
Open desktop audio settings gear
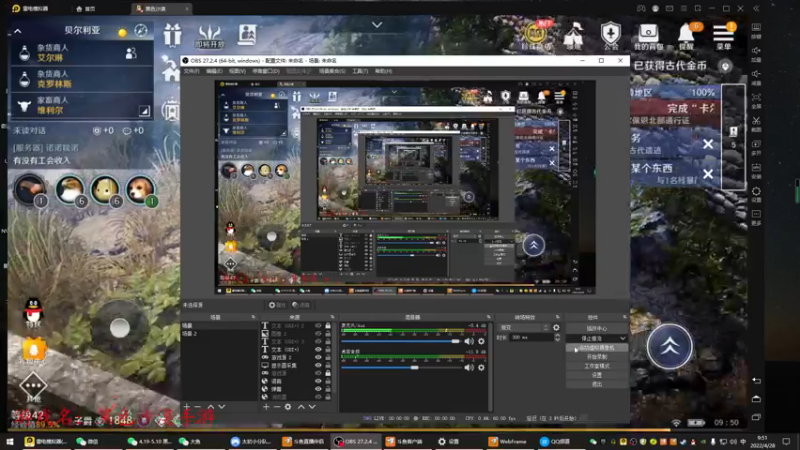pyautogui.click(x=481, y=367)
